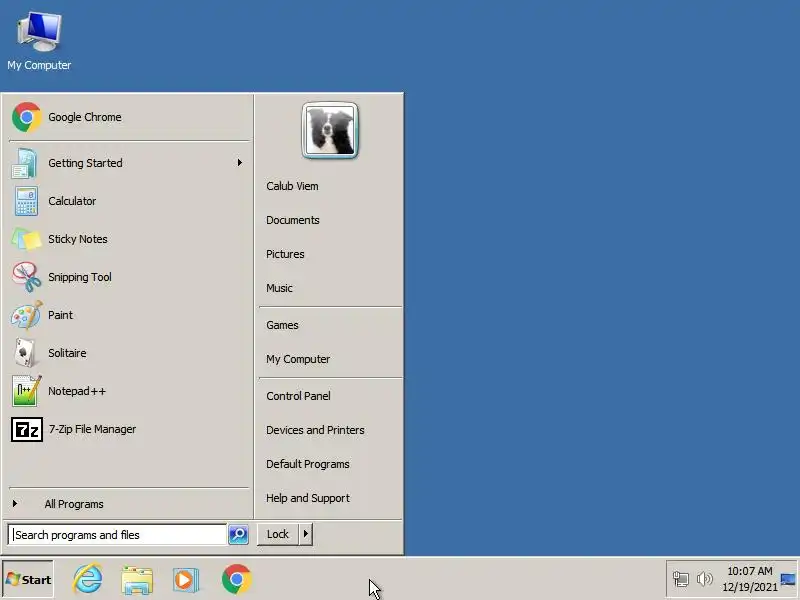Image resolution: width=800 pixels, height=600 pixels.
Task: Open the Google Chrome icon in Start menu
Action: (x=27, y=117)
